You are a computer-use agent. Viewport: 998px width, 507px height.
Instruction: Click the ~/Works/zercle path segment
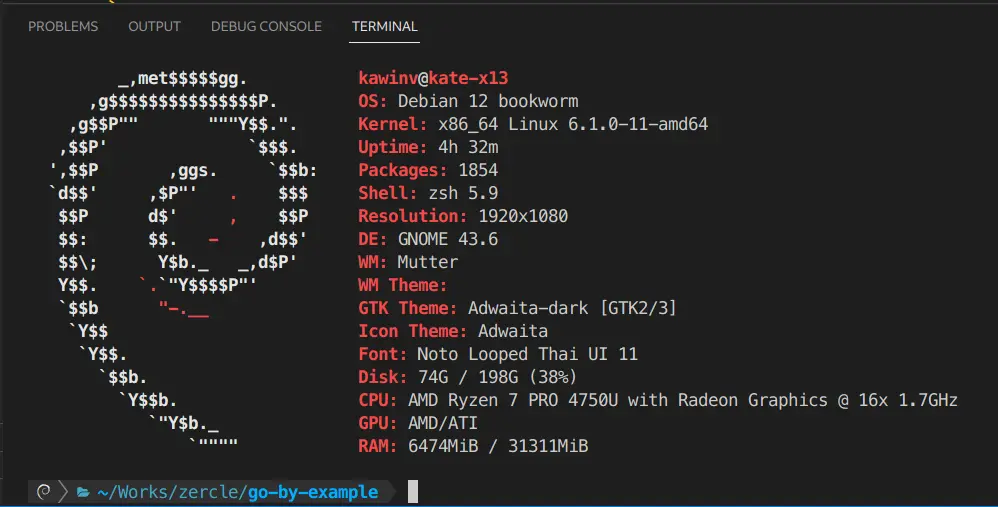point(169,491)
